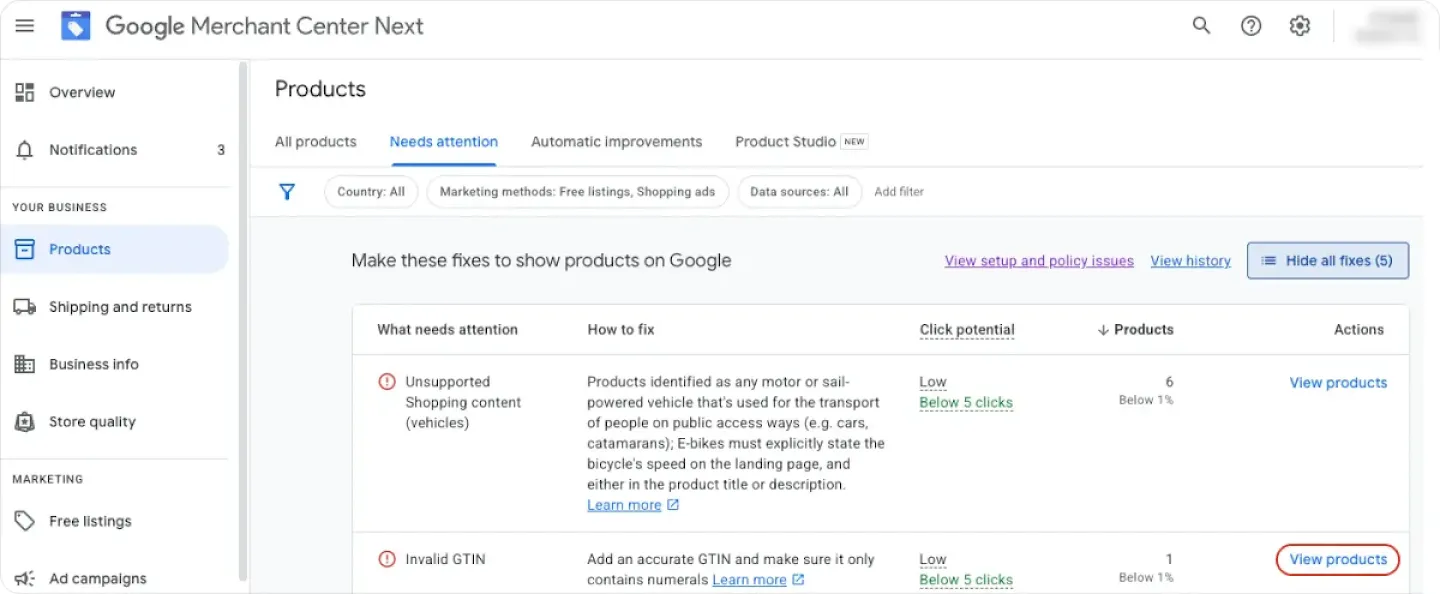The height and width of the screenshot is (594, 1440).
Task: Open the hamburger main menu
Action: (x=25, y=26)
